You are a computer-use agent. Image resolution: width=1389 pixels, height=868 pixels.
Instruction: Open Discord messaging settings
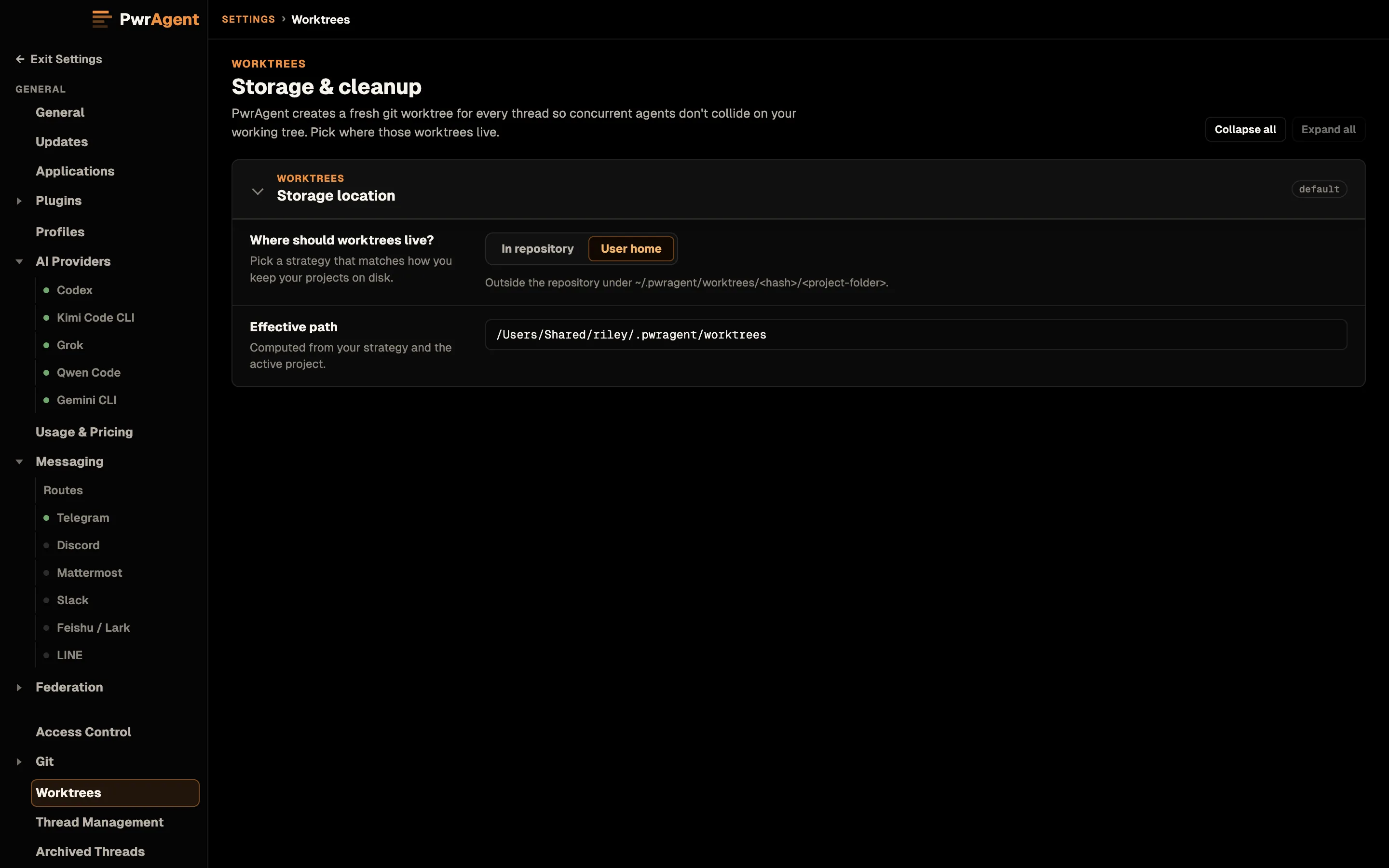pyautogui.click(x=78, y=546)
